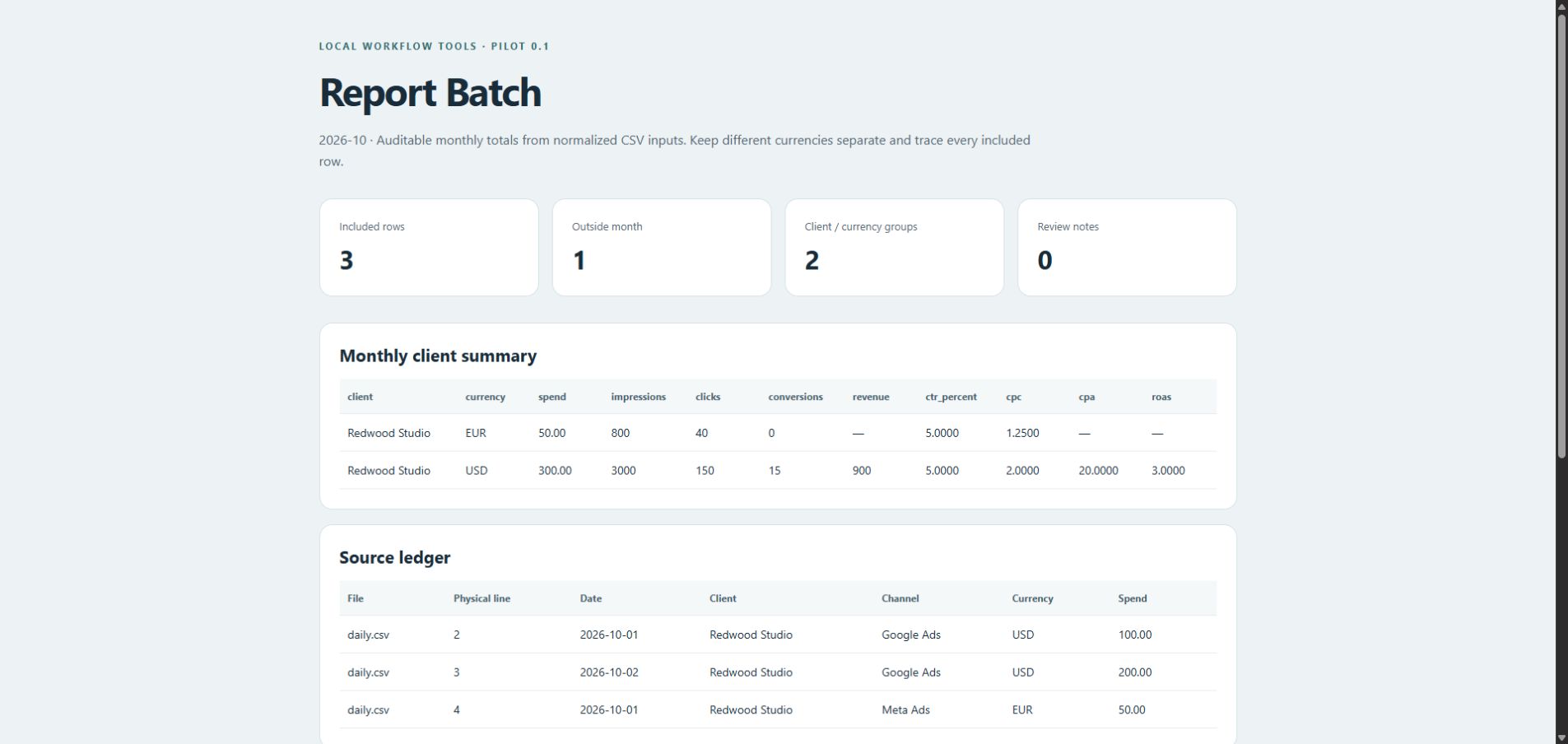The image size is (1568, 744).
Task: Select the 50.00 spend value in summary
Action: [x=551, y=433]
